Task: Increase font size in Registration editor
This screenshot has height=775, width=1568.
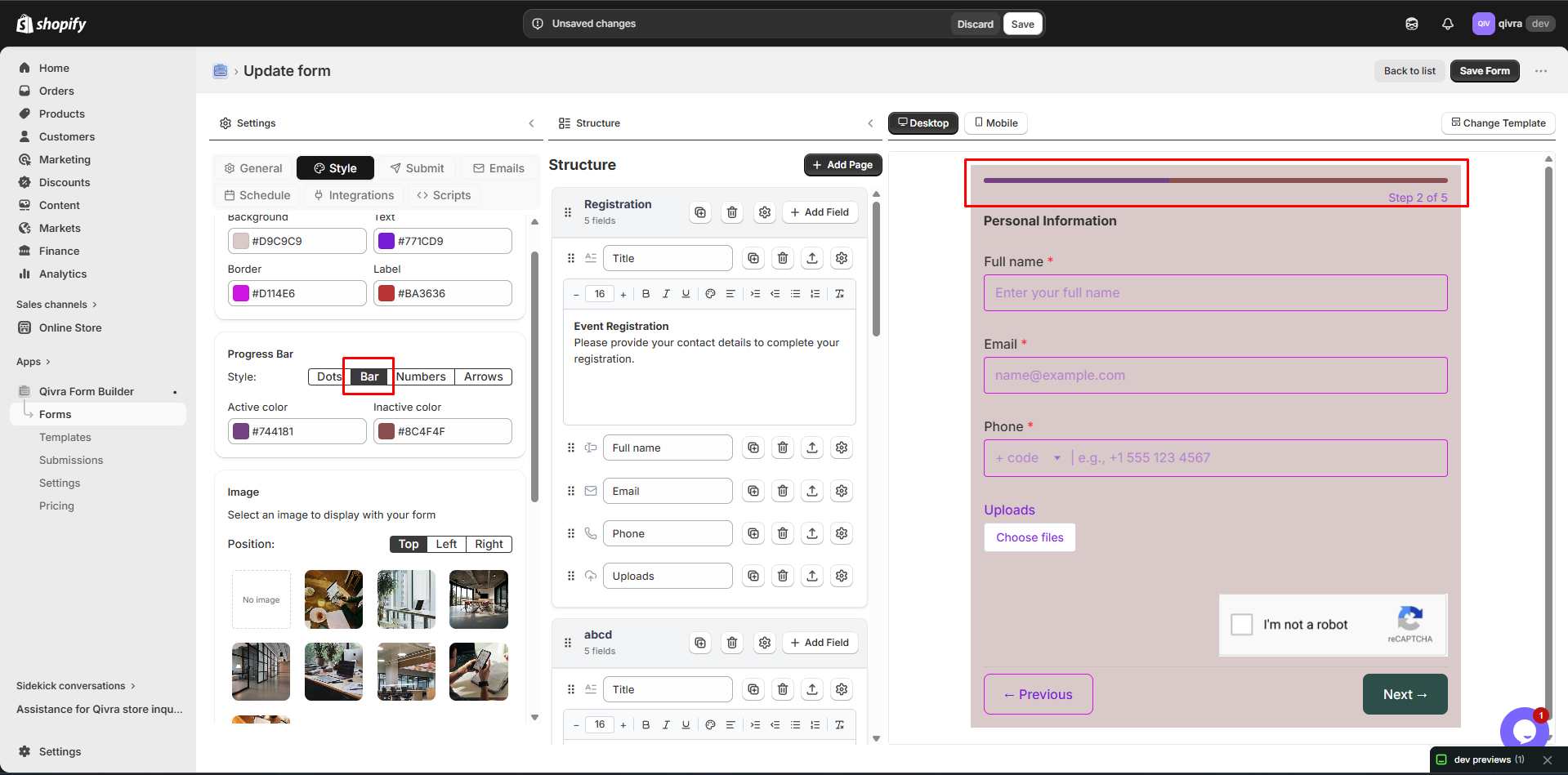Action: pyautogui.click(x=623, y=294)
